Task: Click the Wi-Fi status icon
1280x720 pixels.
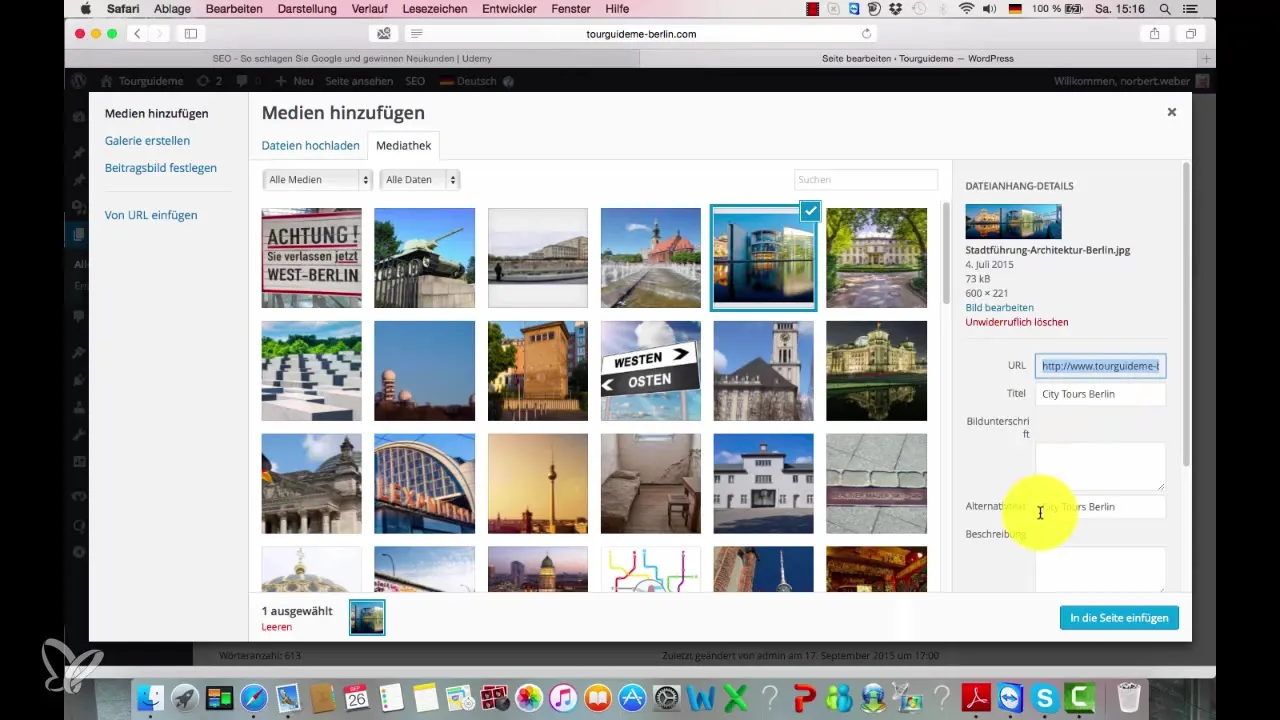Action: [x=966, y=9]
